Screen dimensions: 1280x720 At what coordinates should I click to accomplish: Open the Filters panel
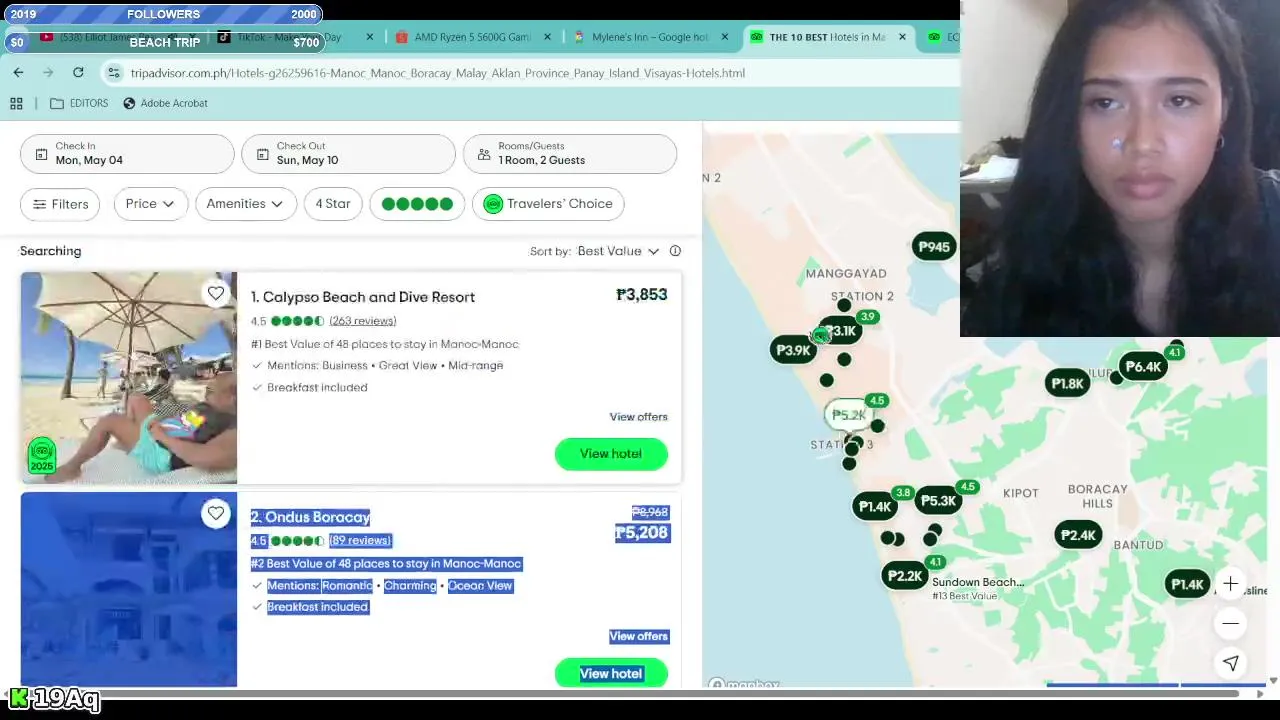[x=60, y=204]
